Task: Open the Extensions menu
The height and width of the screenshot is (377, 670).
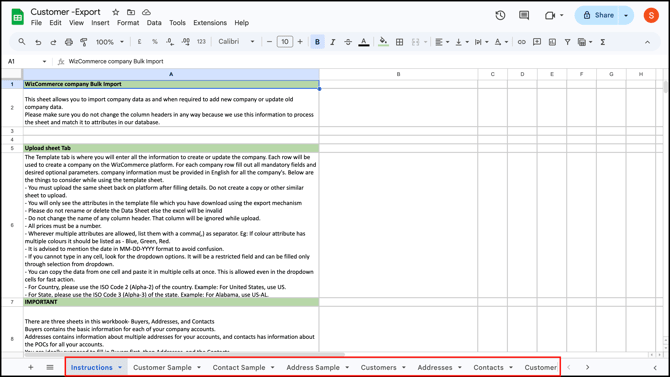Action: coord(210,23)
